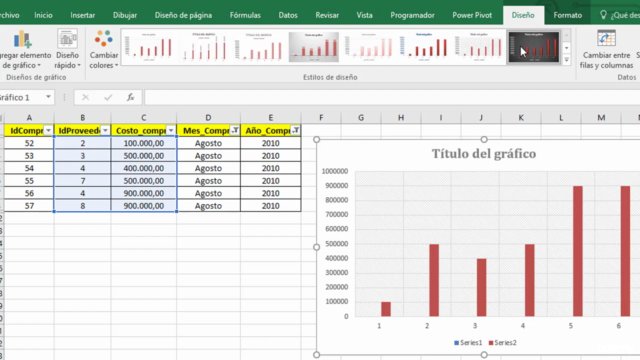Switch to the Power Pivot tab
640x360 pixels.
(472, 15)
